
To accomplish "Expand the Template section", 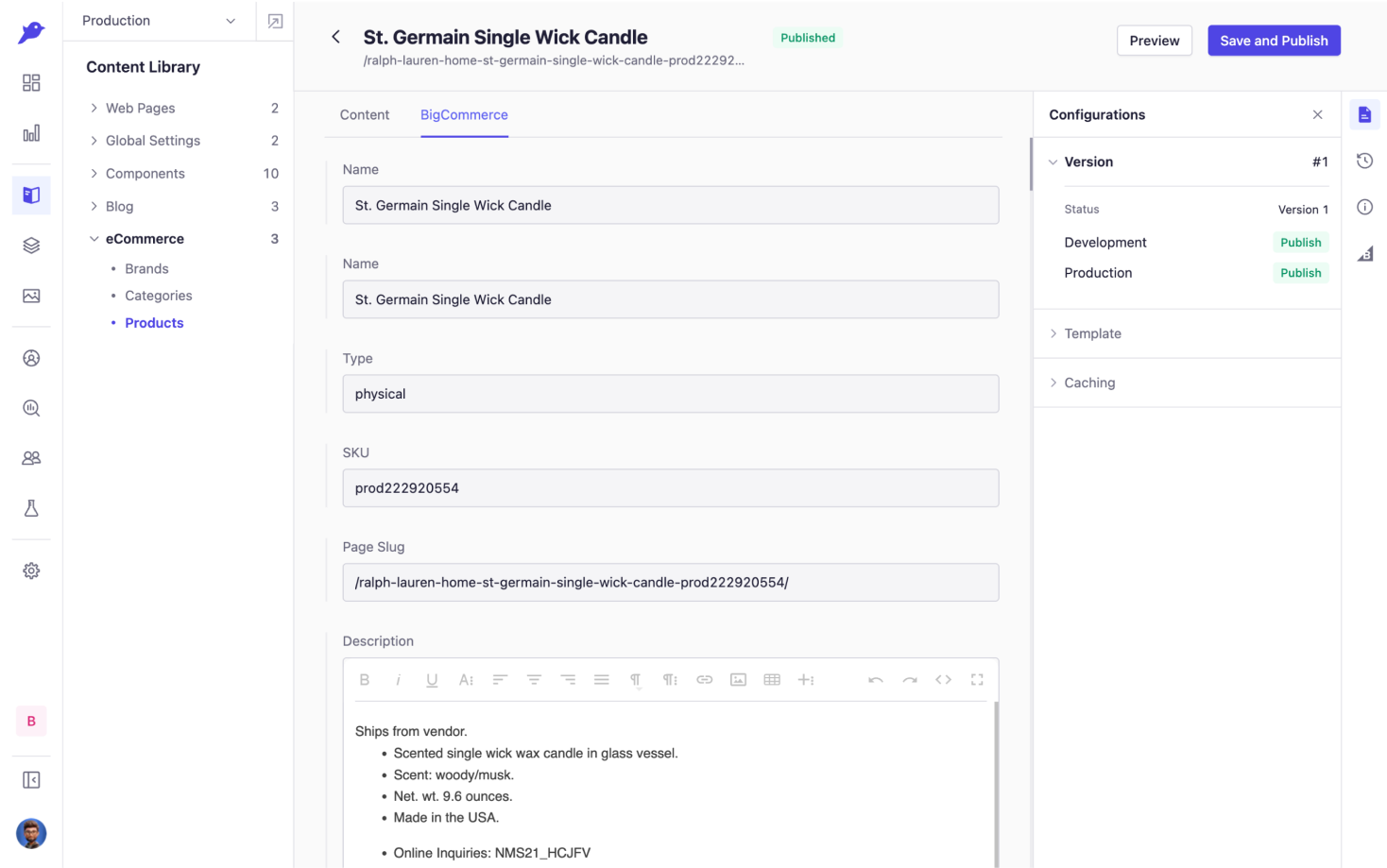I will point(1188,333).
